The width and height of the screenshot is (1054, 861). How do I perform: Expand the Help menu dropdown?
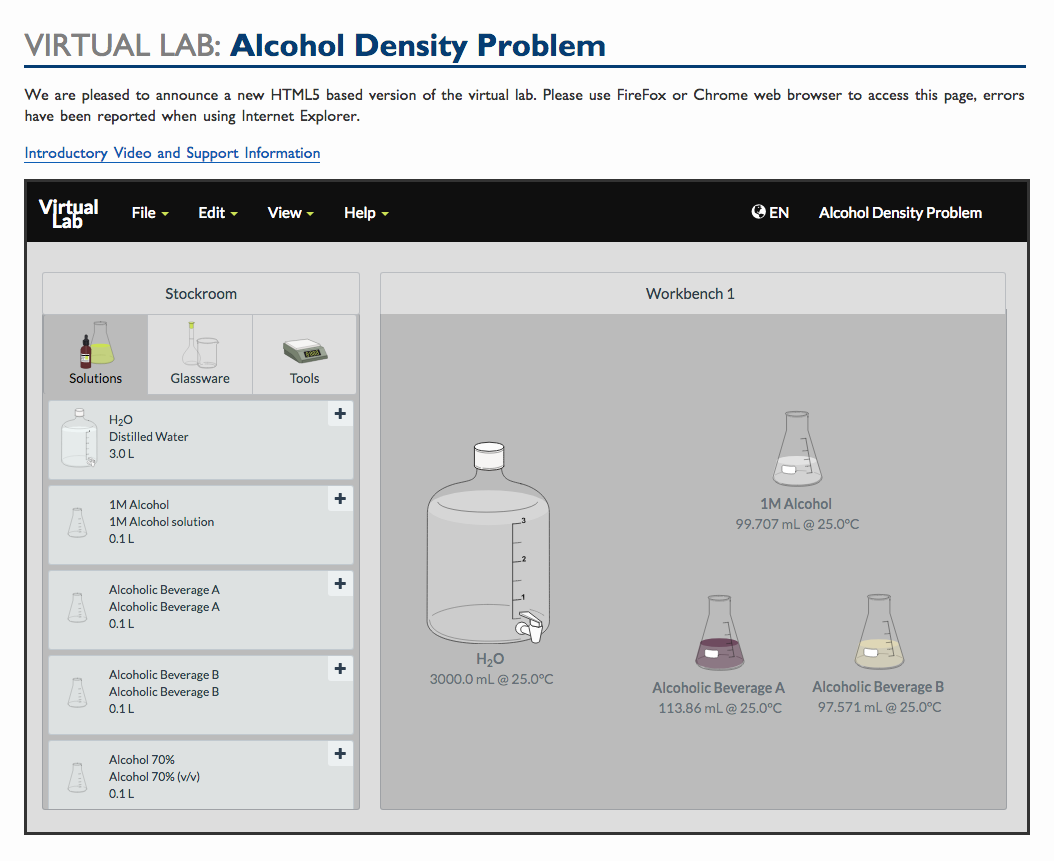click(x=365, y=212)
